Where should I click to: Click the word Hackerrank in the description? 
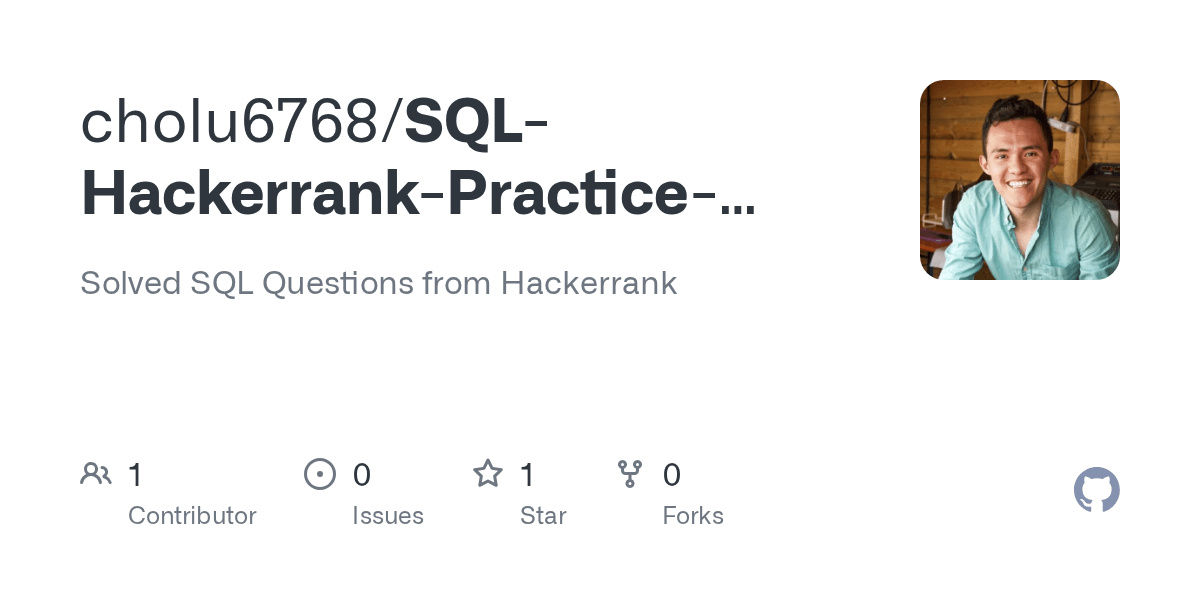(589, 284)
